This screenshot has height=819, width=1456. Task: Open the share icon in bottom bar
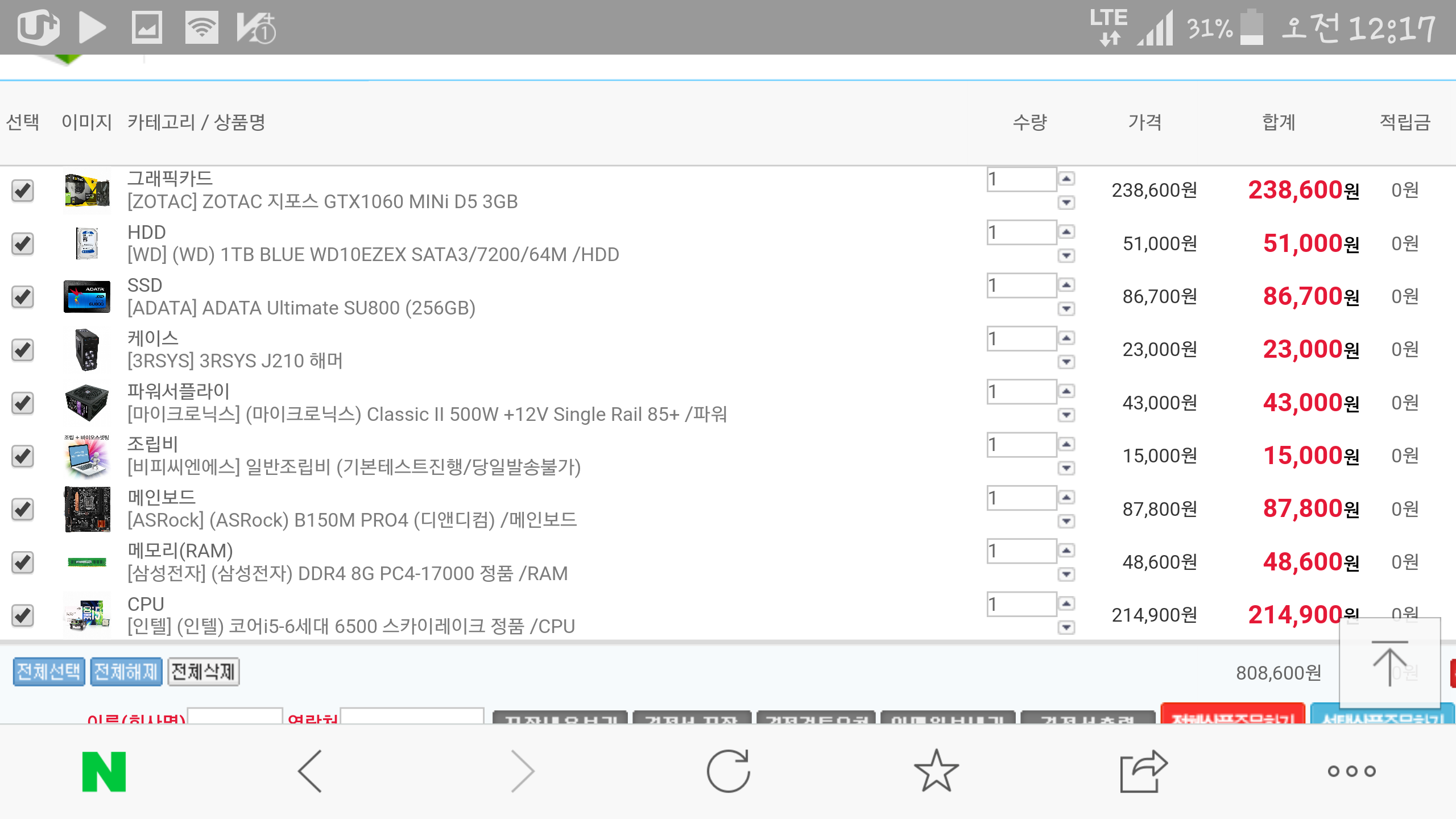point(1143,771)
